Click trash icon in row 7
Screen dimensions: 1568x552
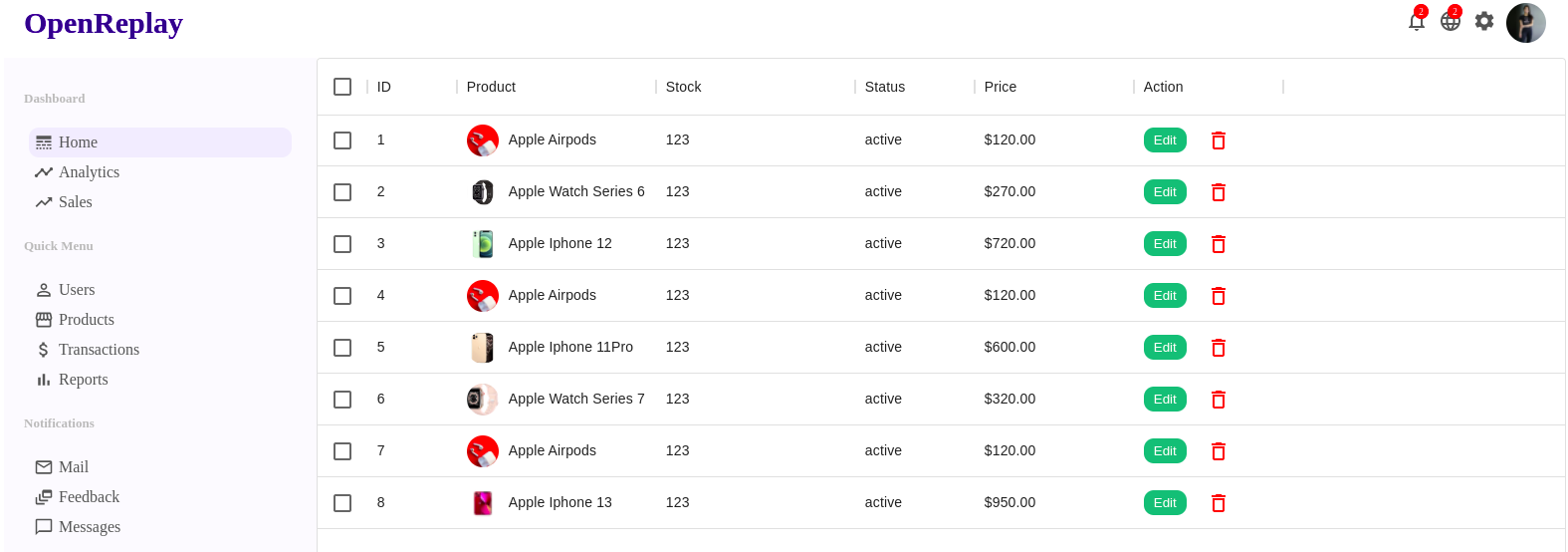coord(1218,451)
